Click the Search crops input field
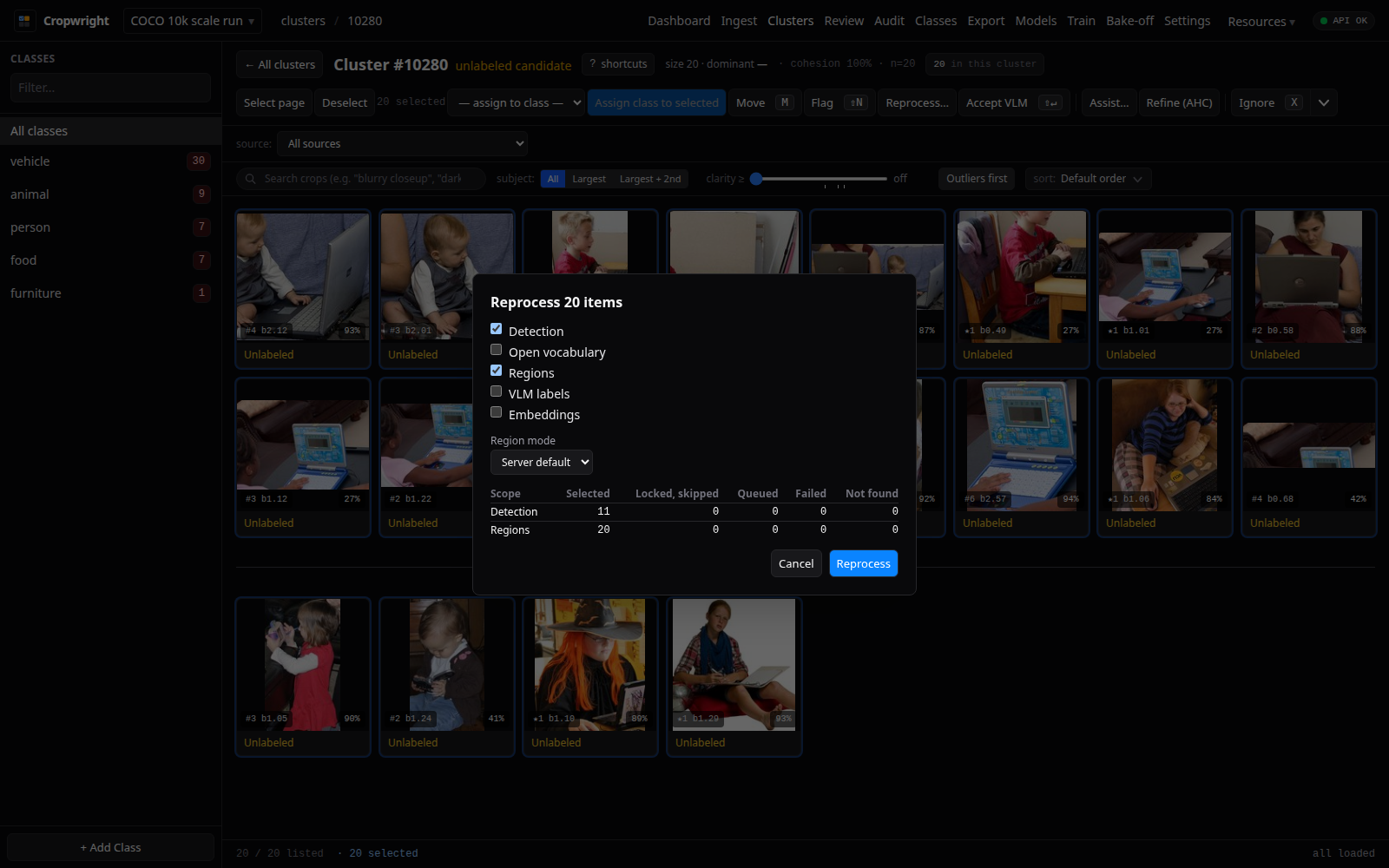 [x=361, y=179]
